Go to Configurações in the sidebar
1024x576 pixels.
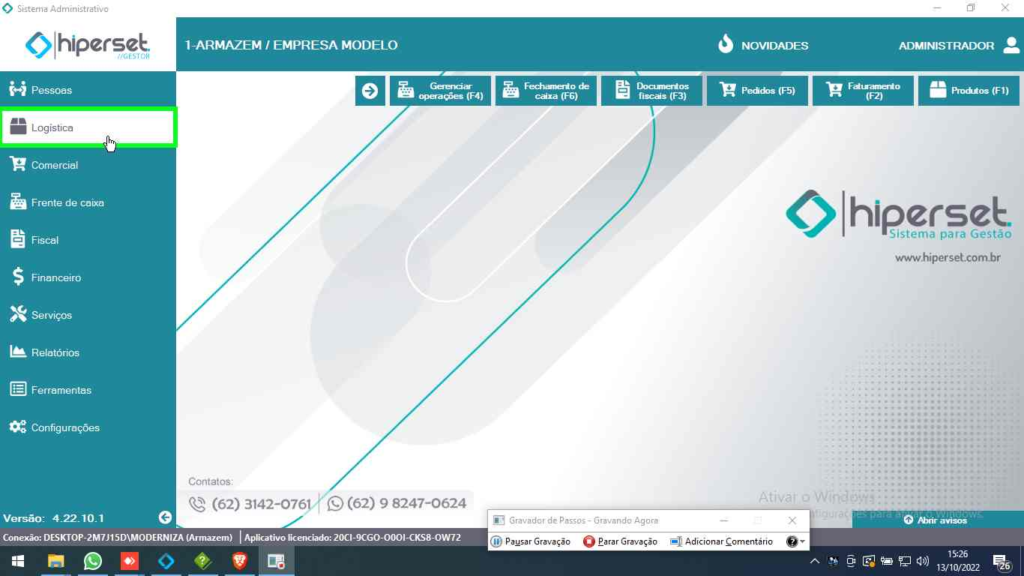[x=65, y=427]
